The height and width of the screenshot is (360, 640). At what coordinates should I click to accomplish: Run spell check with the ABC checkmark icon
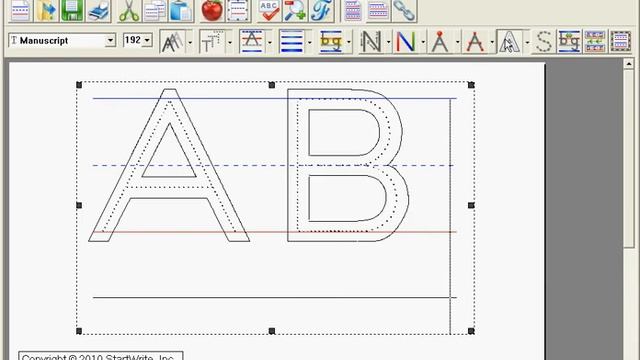point(269,10)
